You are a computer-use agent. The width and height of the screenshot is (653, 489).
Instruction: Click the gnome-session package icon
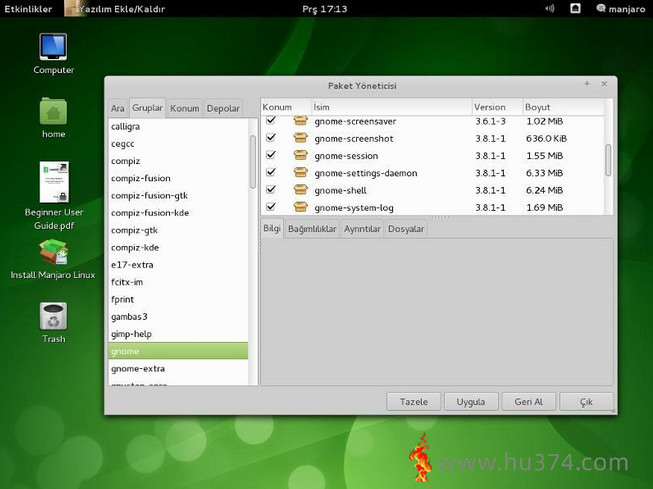point(300,155)
